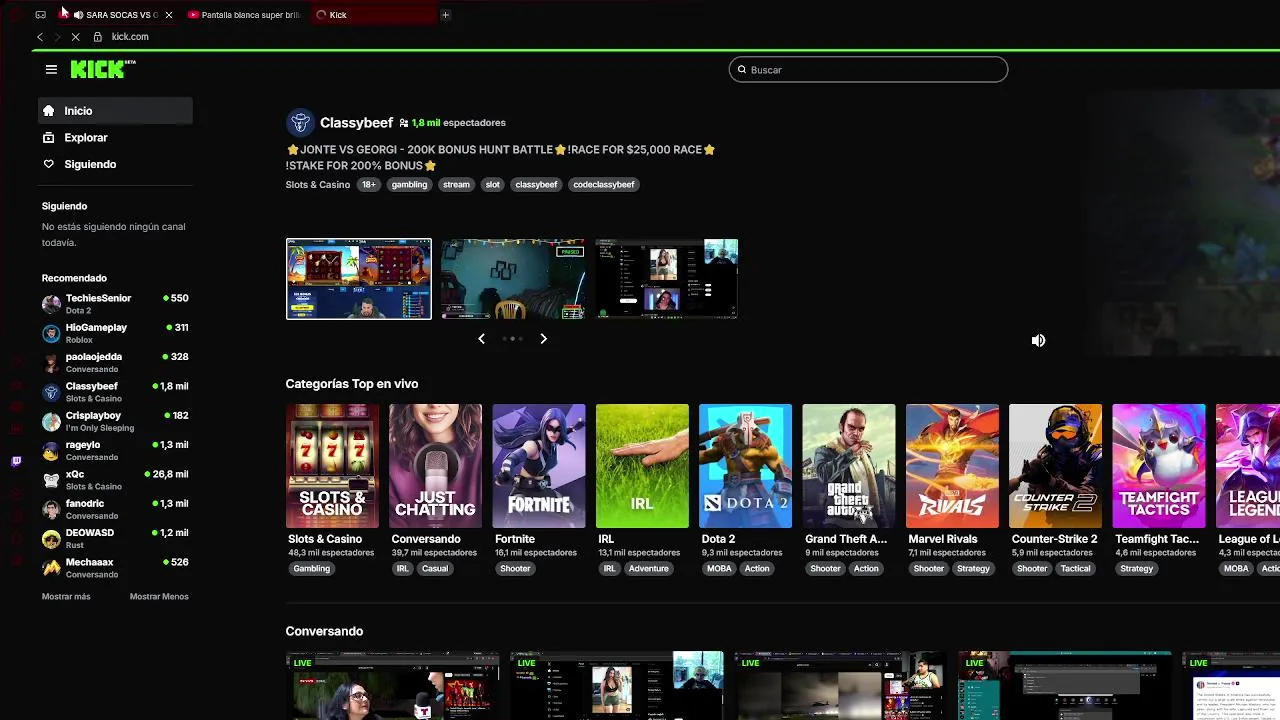
Task: Select Gambling tag under Slots & Casino
Action: tap(311, 569)
